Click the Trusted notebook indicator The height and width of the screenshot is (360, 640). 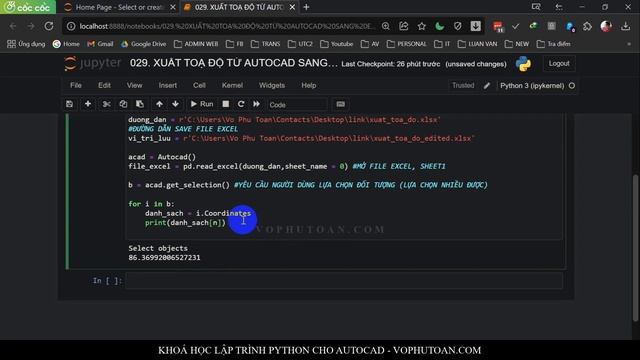point(463,85)
